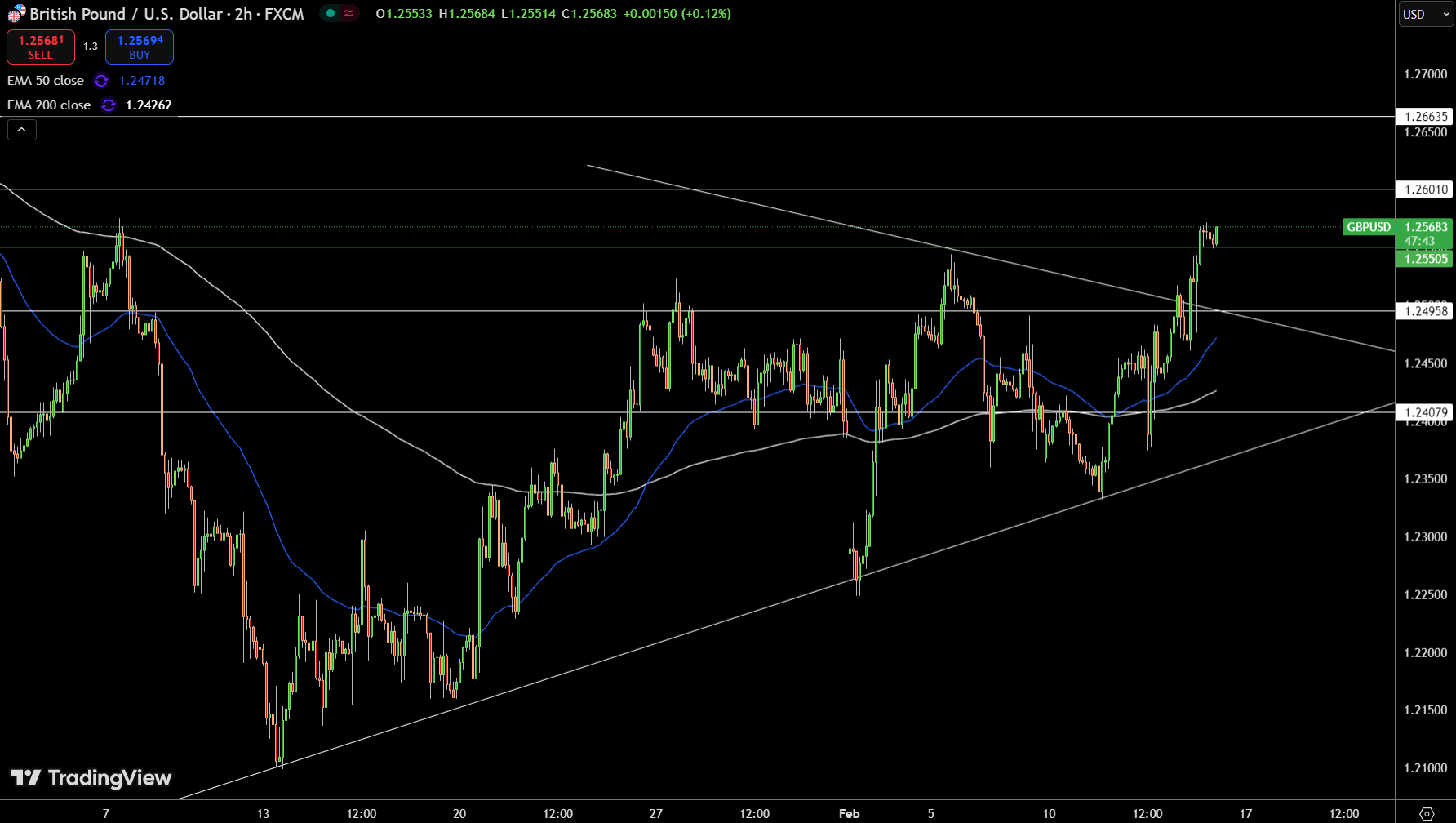Viewport: 1456px width, 823px height.
Task: Click the 1.22500 price axis tick
Action: tap(1426, 595)
